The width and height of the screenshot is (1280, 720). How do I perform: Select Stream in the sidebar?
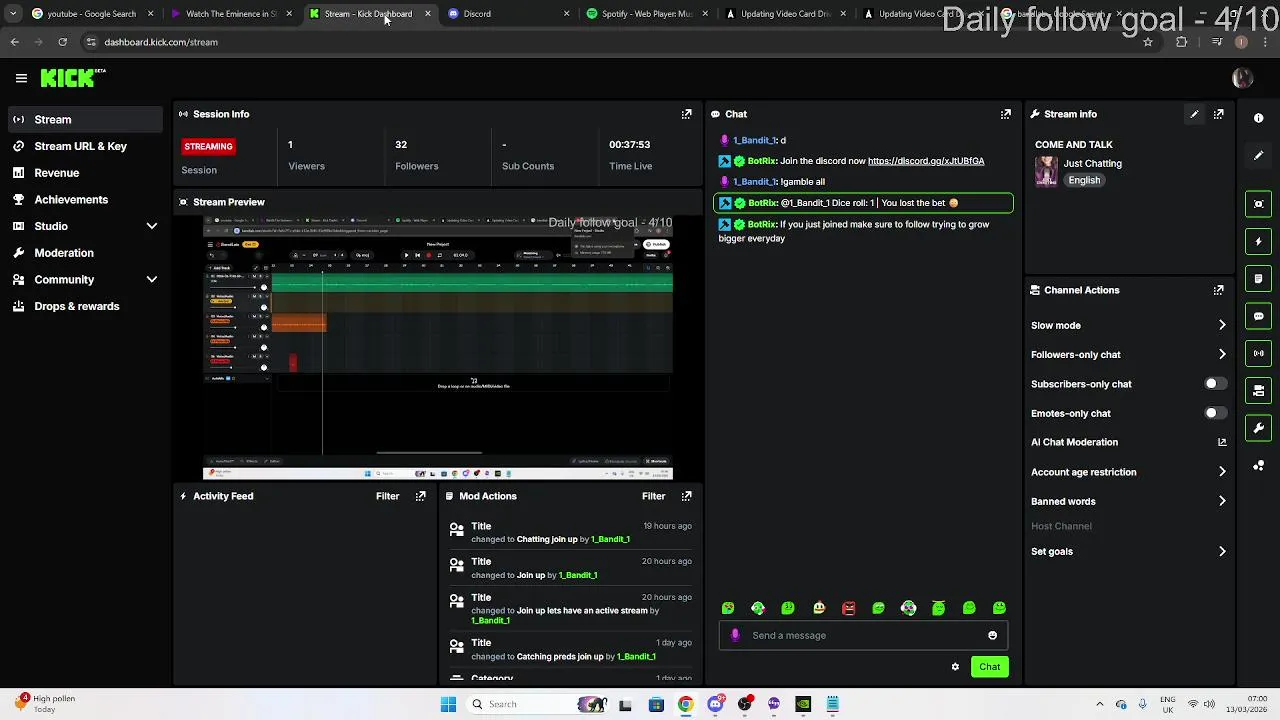pos(85,119)
